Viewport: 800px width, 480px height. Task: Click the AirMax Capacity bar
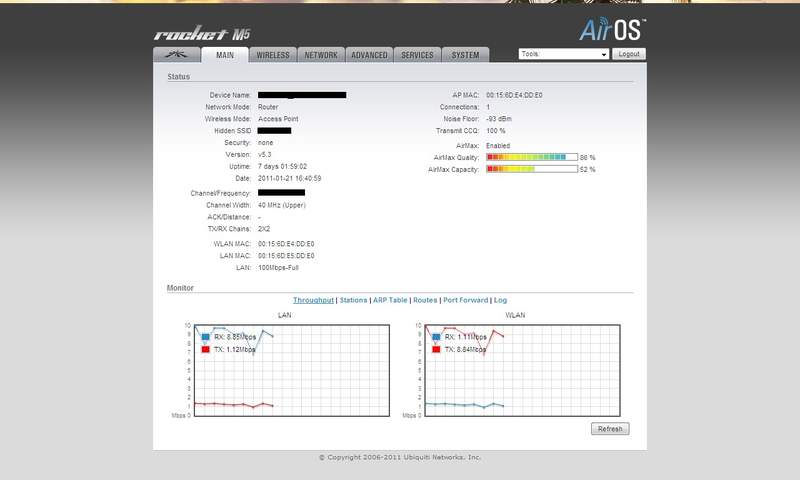(532, 169)
